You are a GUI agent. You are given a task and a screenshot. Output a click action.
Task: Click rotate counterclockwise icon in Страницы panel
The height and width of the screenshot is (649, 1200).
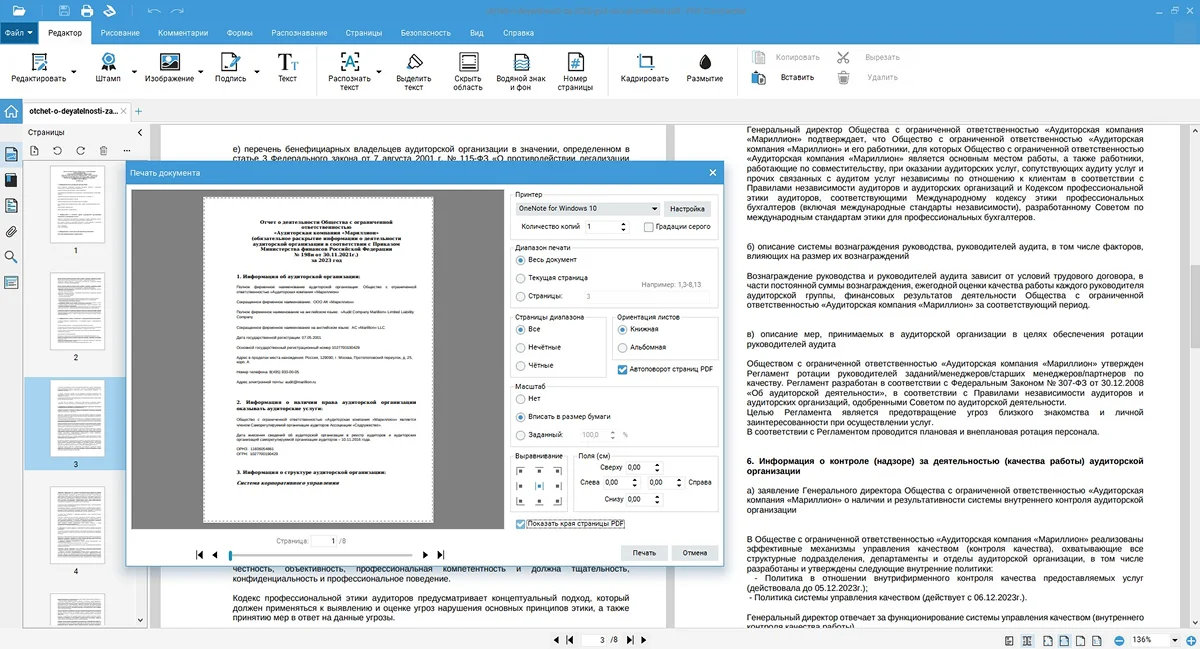click(57, 151)
